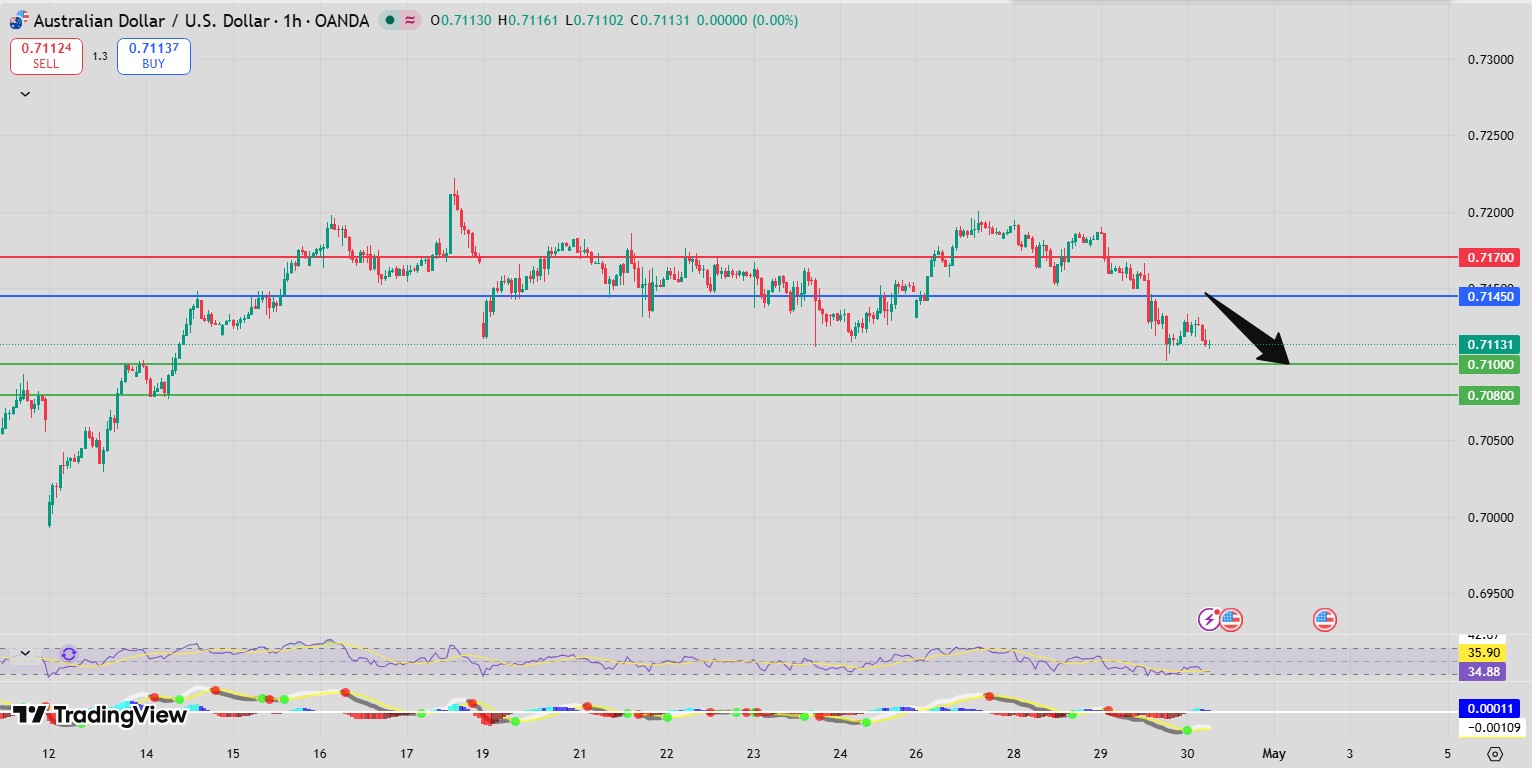Click the purple circular refresh icon in the RSI pane
The image size is (1532, 768).
click(68, 655)
